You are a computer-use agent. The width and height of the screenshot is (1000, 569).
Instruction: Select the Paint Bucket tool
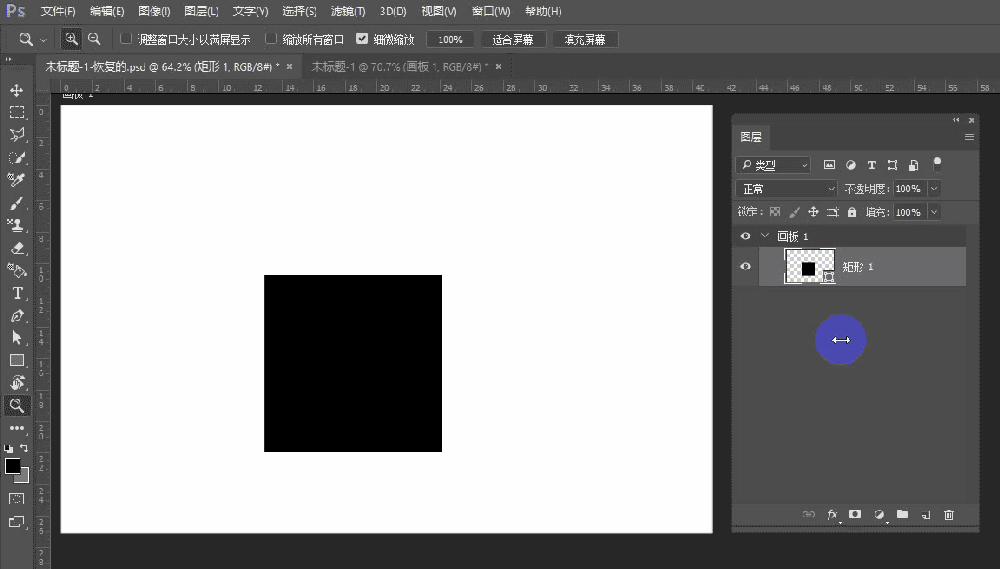click(x=17, y=270)
